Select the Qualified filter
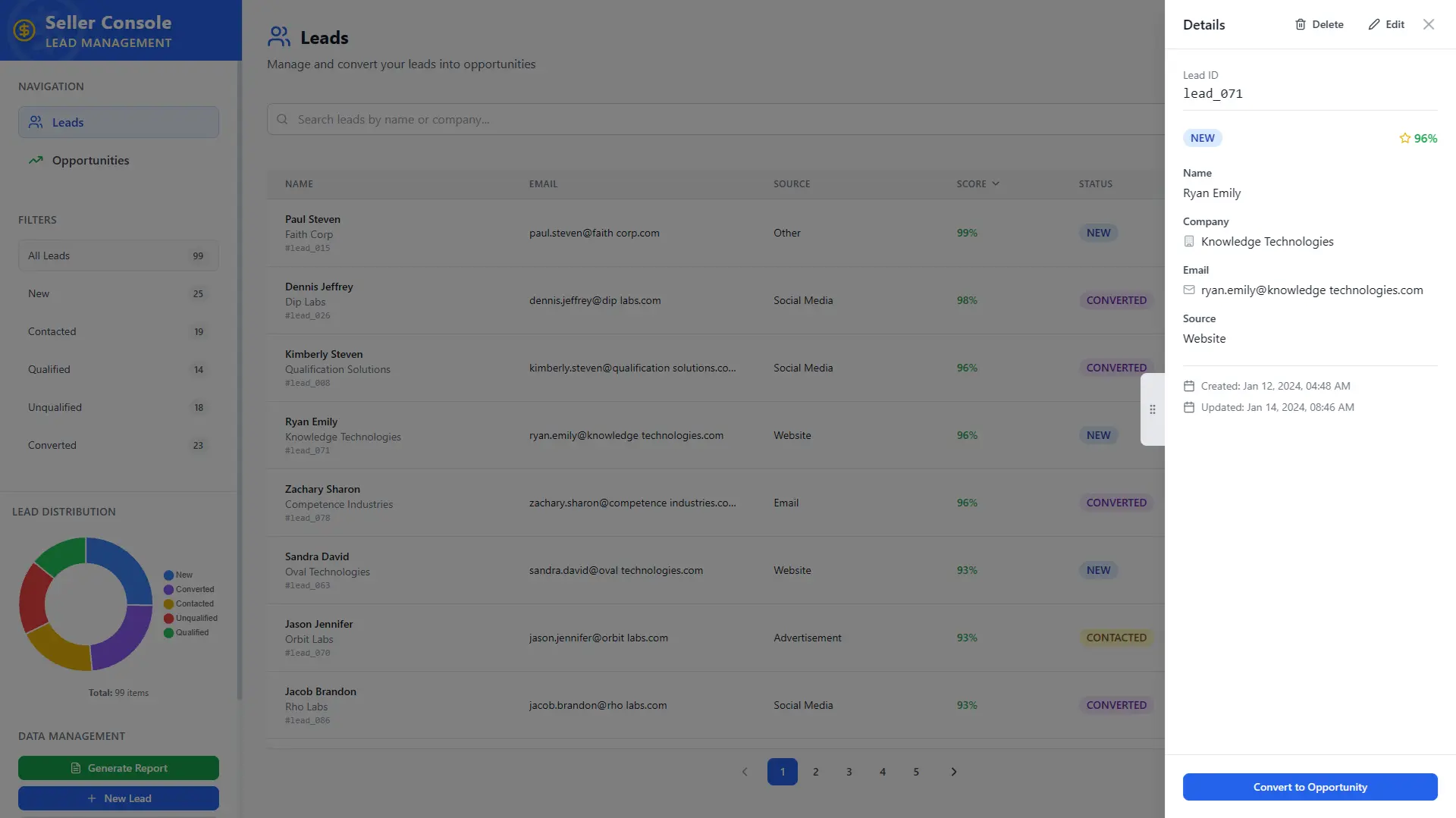 tap(118, 369)
